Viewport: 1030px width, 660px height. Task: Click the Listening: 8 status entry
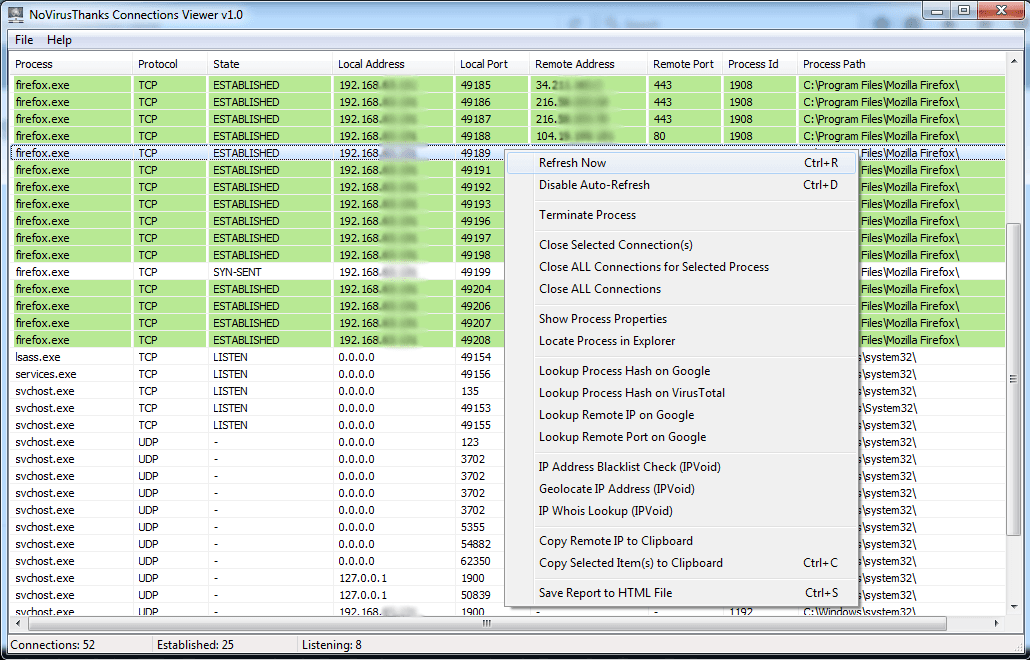(x=332, y=645)
